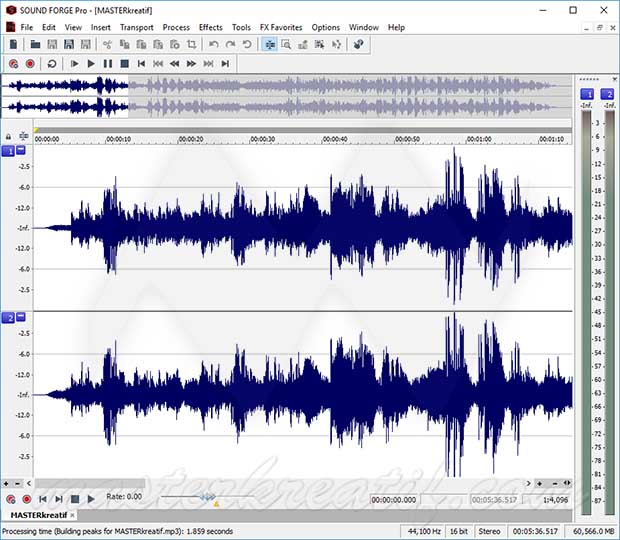Toggle channel 1 enable button in waveform
Screen dimensions: 620x540
tap(8, 151)
